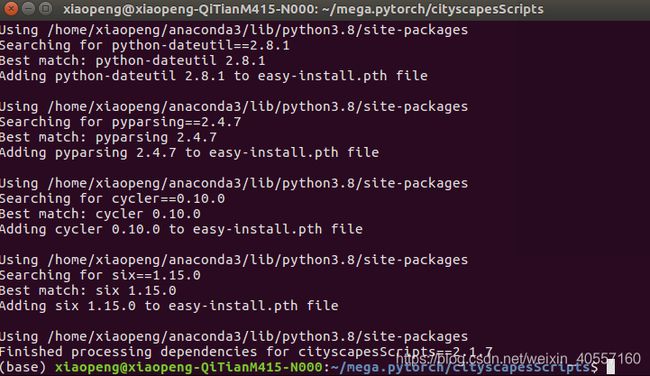650x376 pixels.
Task: Click the green xiaopeng@xiaopeng prompt text
Action: click(x=189, y=367)
